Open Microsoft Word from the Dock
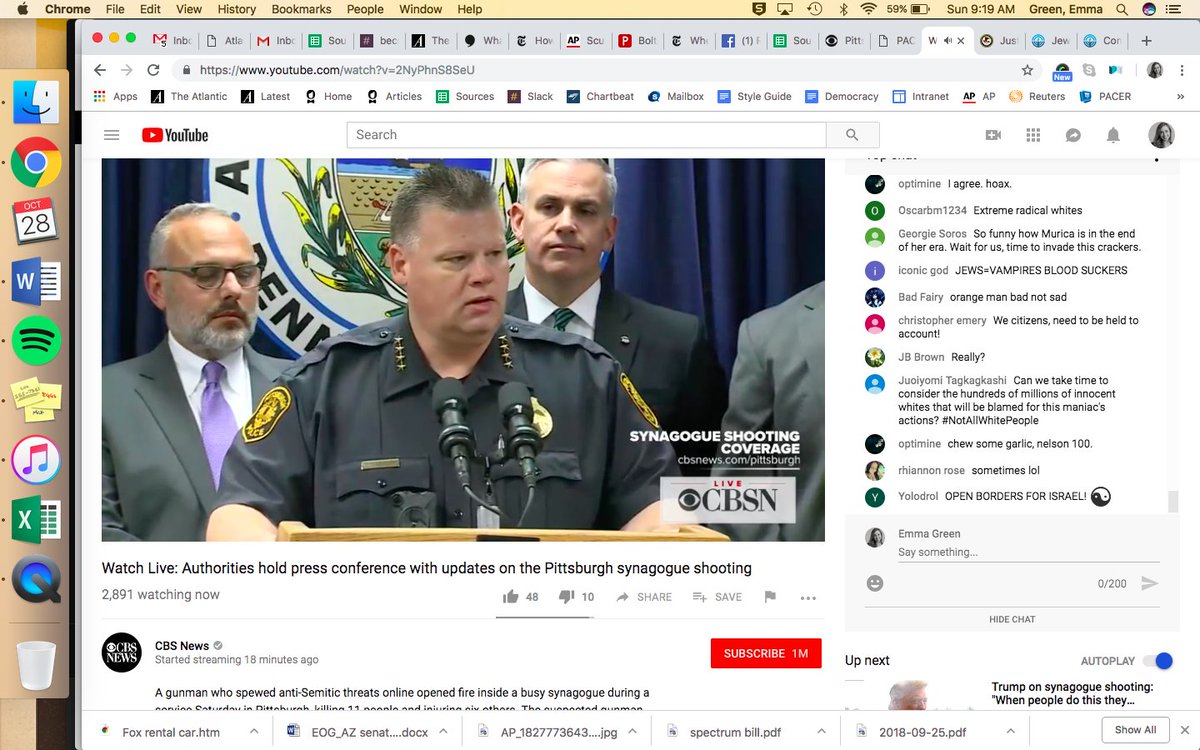Image resolution: width=1200 pixels, height=750 pixels. (36, 282)
